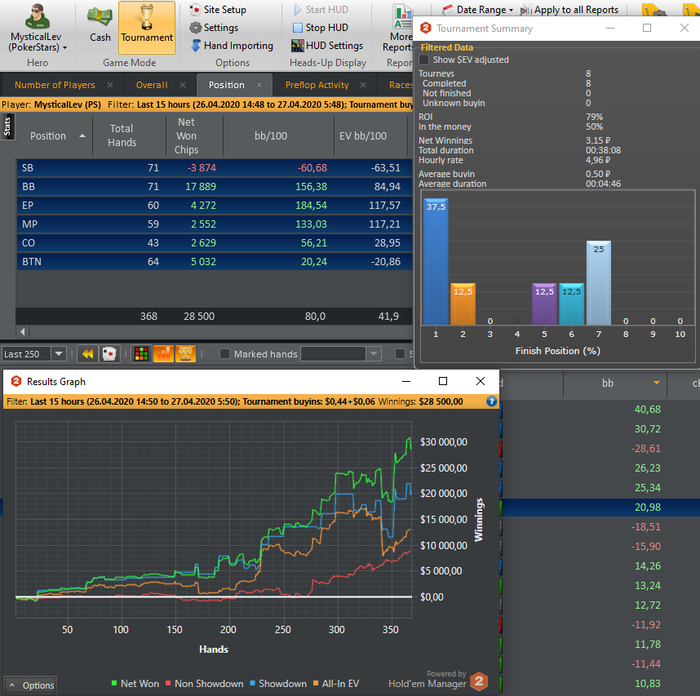
Task: Click the horizontal scrollbar left arrow
Action: (23, 331)
